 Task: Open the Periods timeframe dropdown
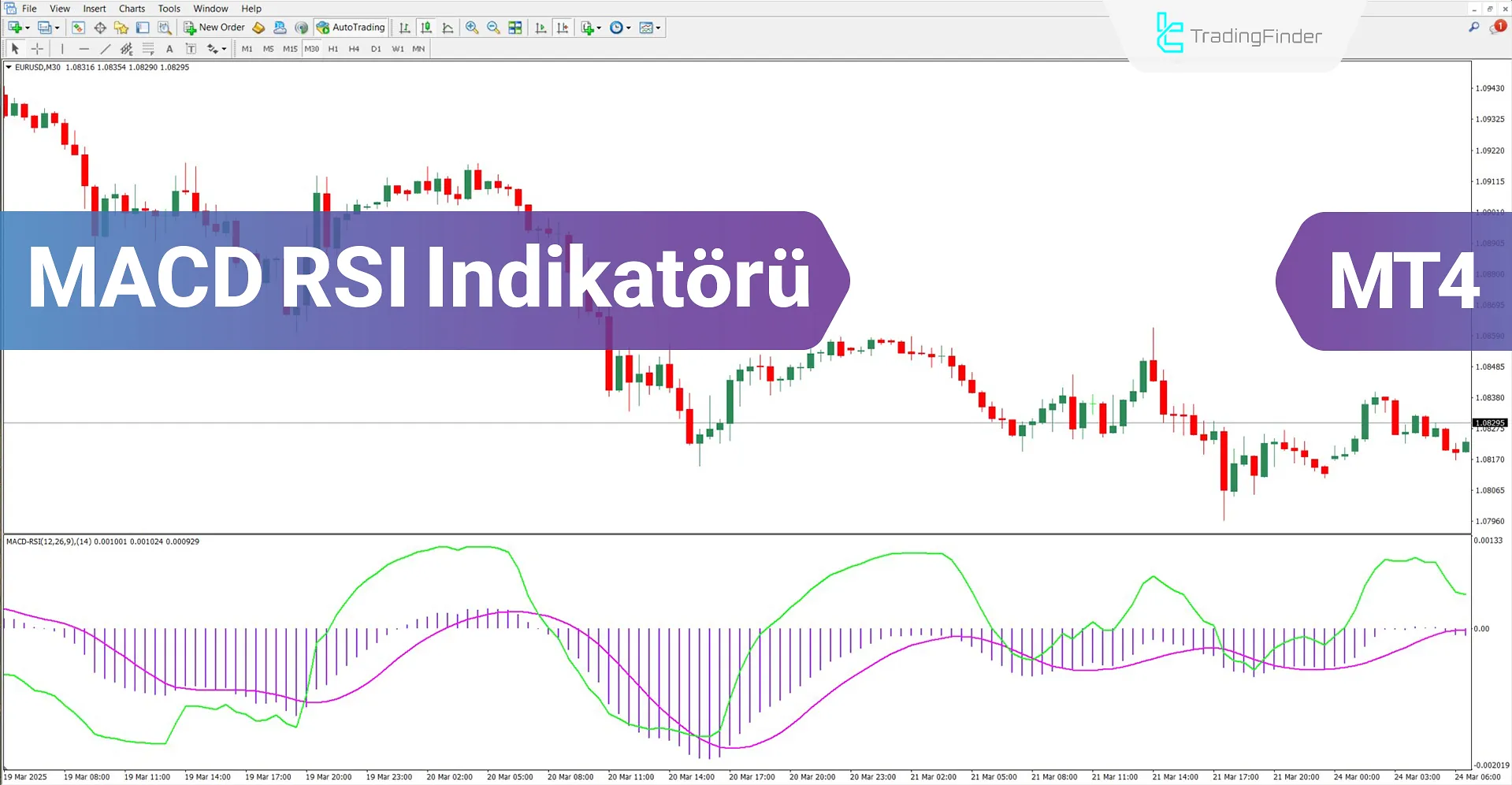(619, 28)
